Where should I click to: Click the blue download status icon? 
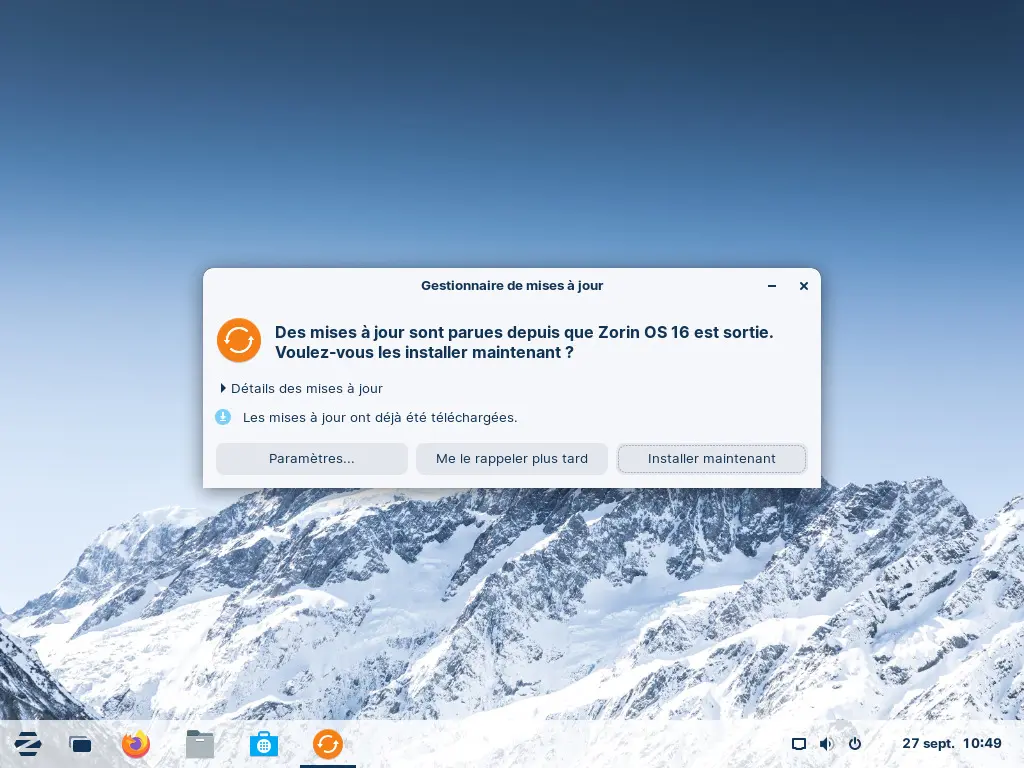pos(223,417)
